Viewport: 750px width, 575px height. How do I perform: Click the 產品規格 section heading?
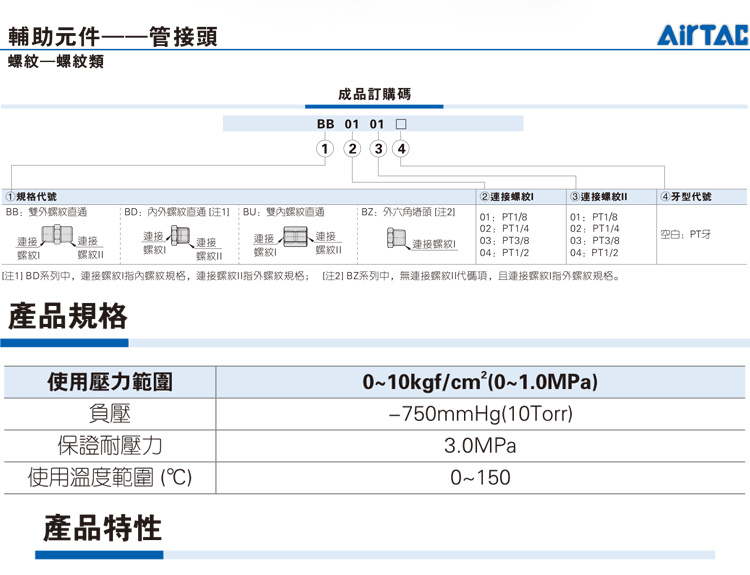pyautogui.click(x=68, y=317)
